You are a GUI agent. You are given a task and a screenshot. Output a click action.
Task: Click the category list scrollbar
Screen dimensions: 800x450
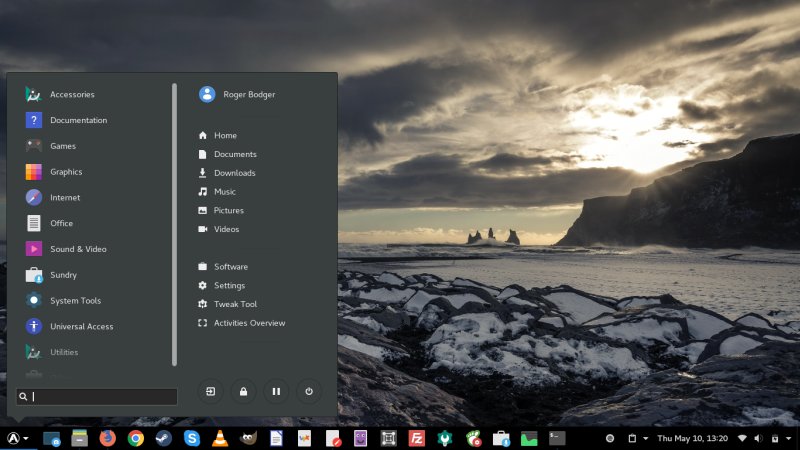tap(175, 225)
